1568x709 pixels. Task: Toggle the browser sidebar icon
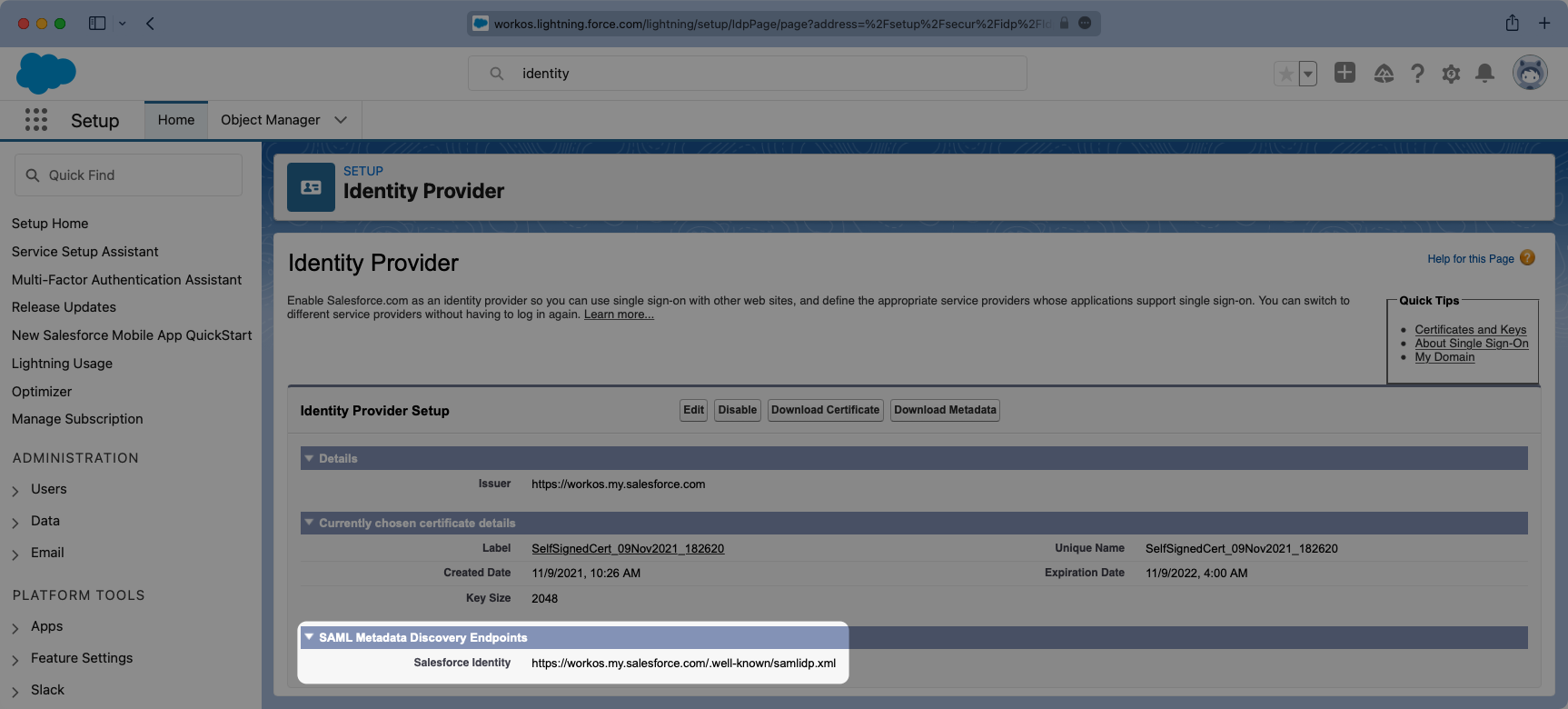coord(97,24)
